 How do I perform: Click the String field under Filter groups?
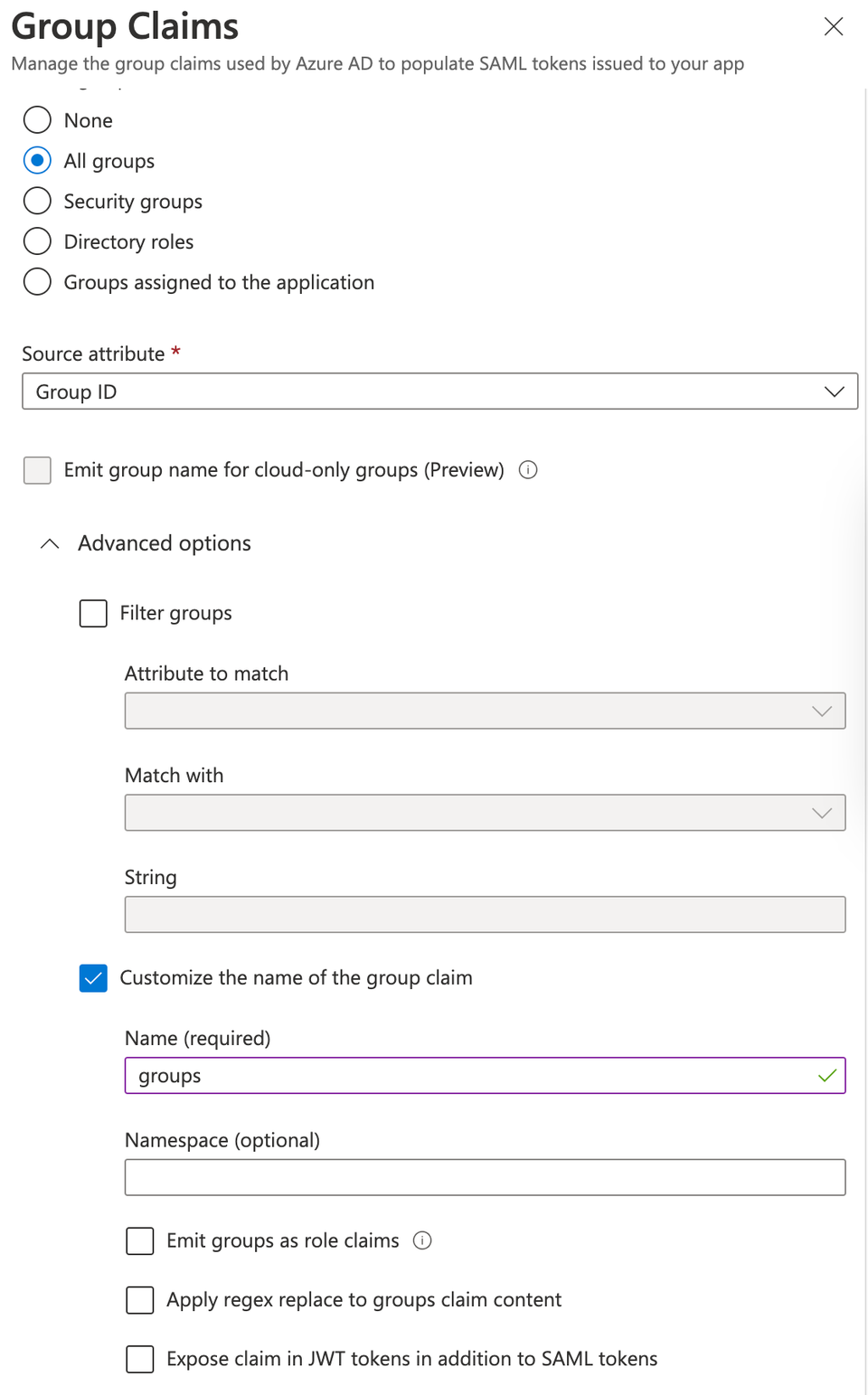pyautogui.click(x=485, y=914)
